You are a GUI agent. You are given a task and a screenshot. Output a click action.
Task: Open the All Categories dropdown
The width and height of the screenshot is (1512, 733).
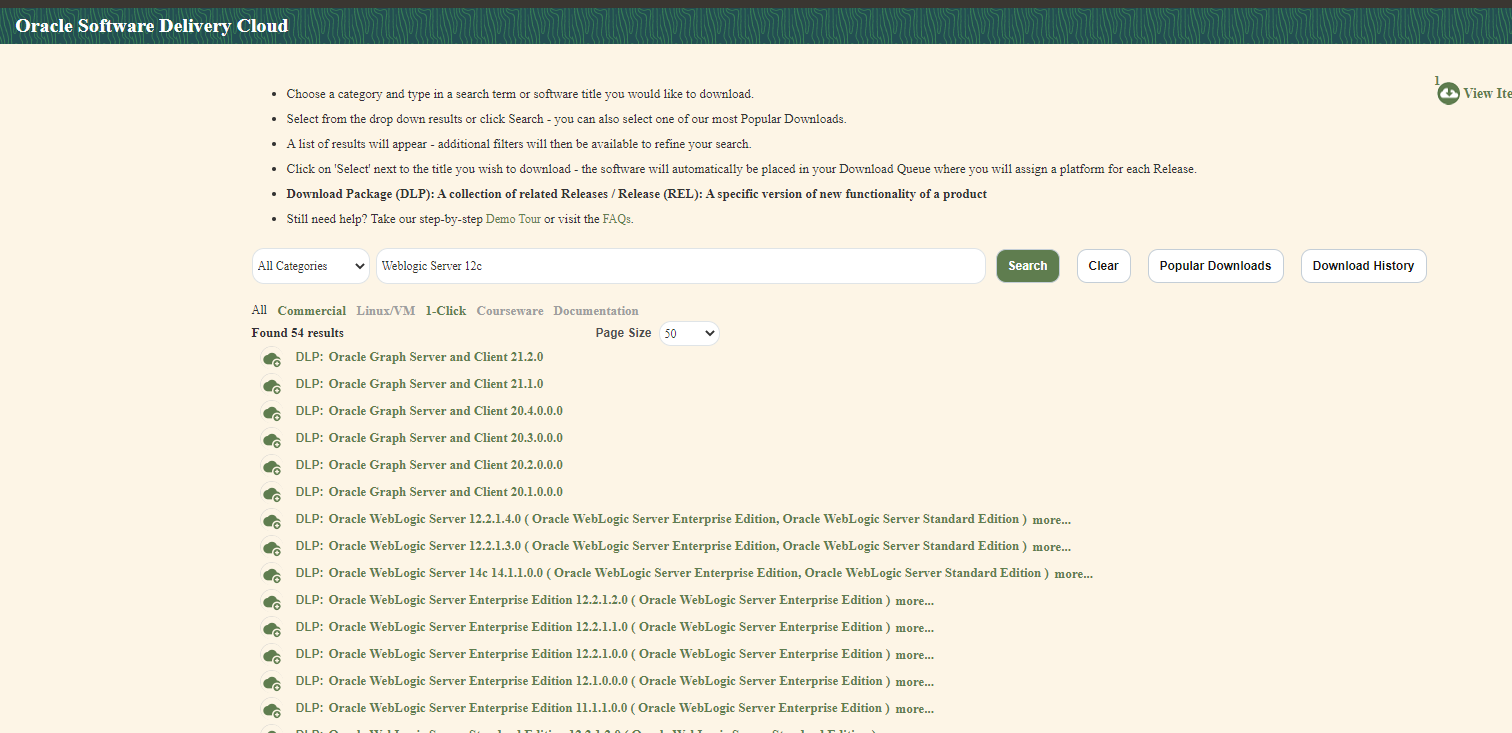[x=310, y=266]
